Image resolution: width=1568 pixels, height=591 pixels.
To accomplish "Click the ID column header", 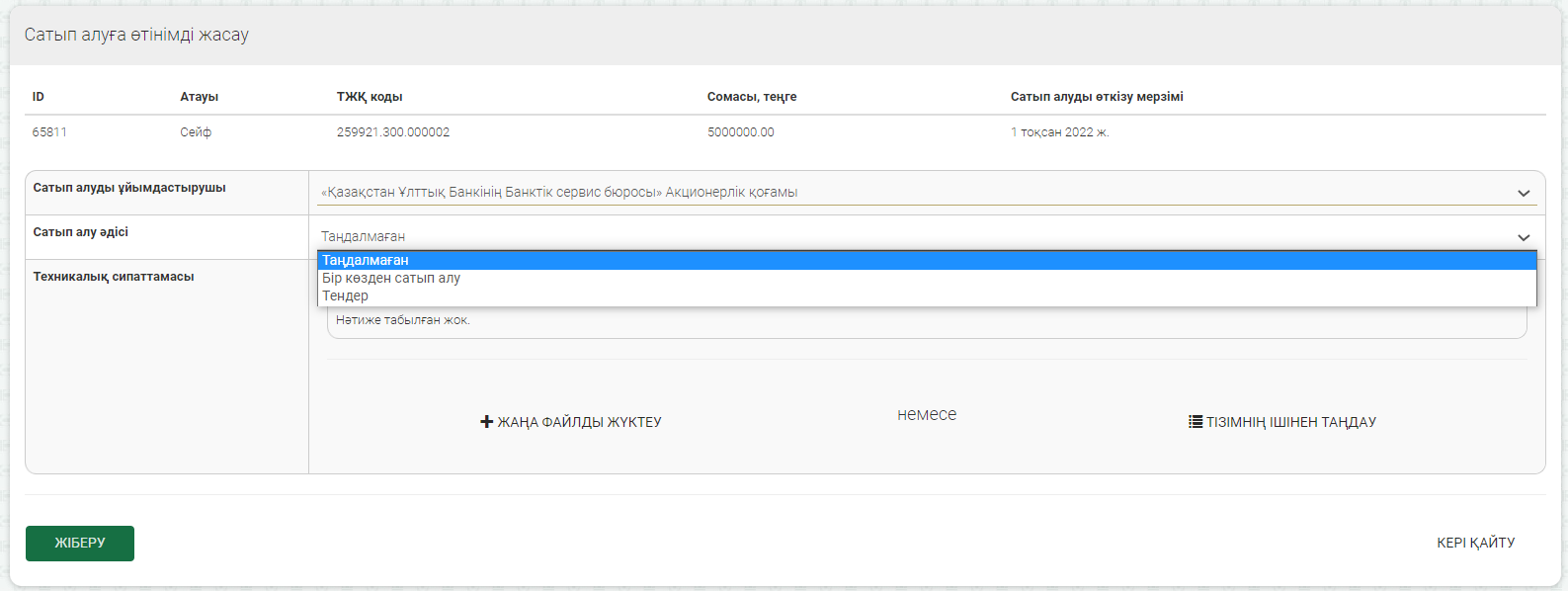I will click(x=39, y=97).
